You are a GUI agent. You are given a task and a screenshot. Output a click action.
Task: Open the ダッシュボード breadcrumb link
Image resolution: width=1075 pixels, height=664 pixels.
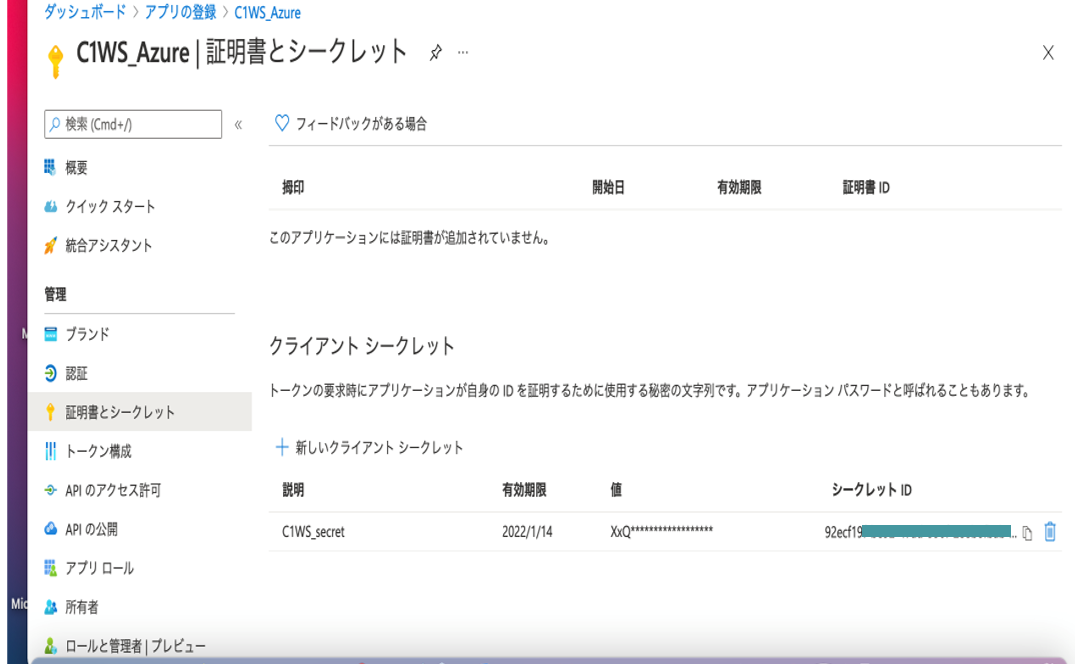point(85,12)
